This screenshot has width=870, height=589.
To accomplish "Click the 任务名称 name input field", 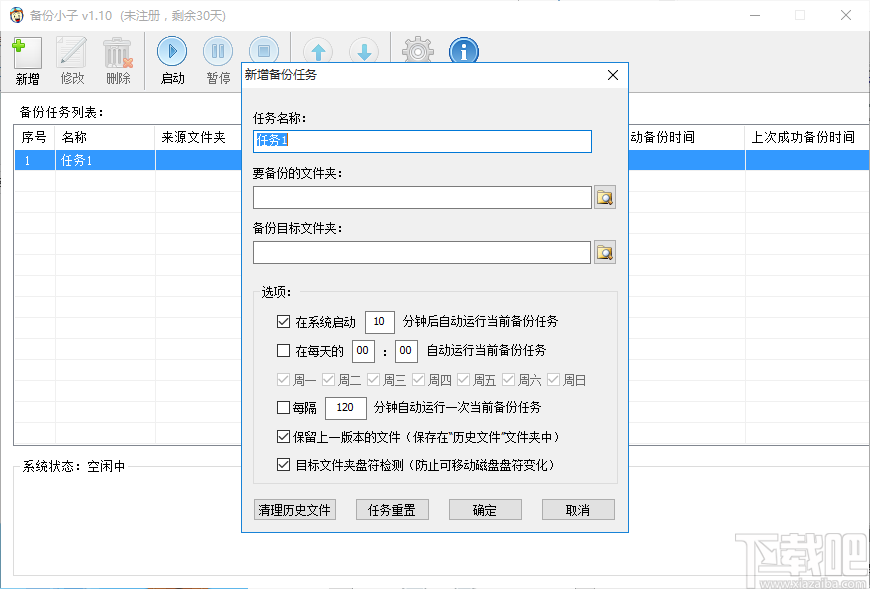I will coord(421,141).
